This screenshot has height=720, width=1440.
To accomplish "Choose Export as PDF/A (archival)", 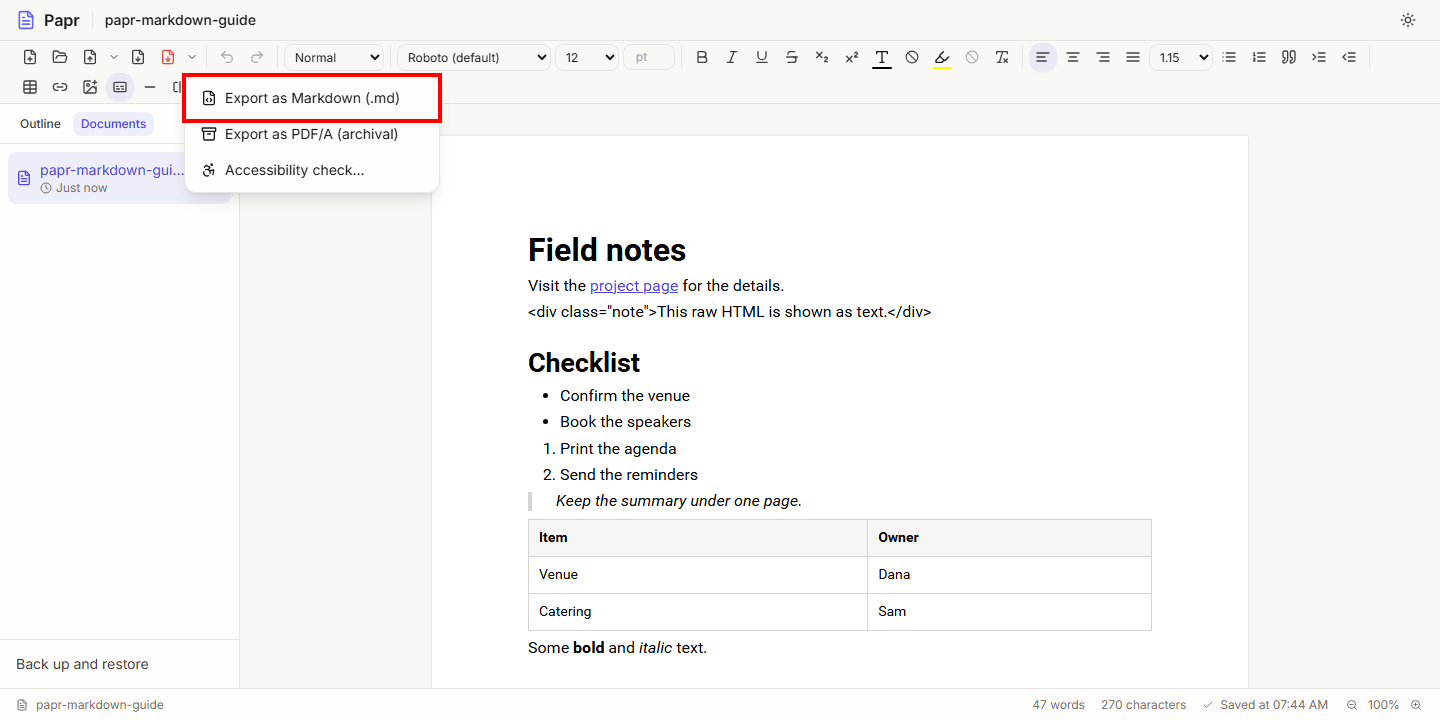I will pos(312,134).
